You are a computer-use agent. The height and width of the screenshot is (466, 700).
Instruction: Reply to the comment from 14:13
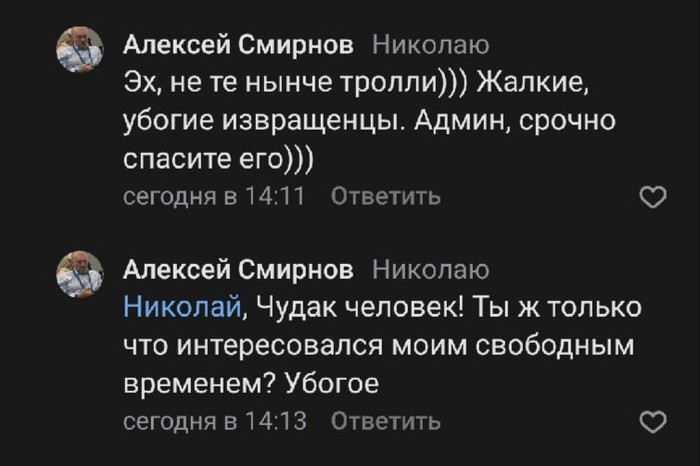(x=384, y=421)
